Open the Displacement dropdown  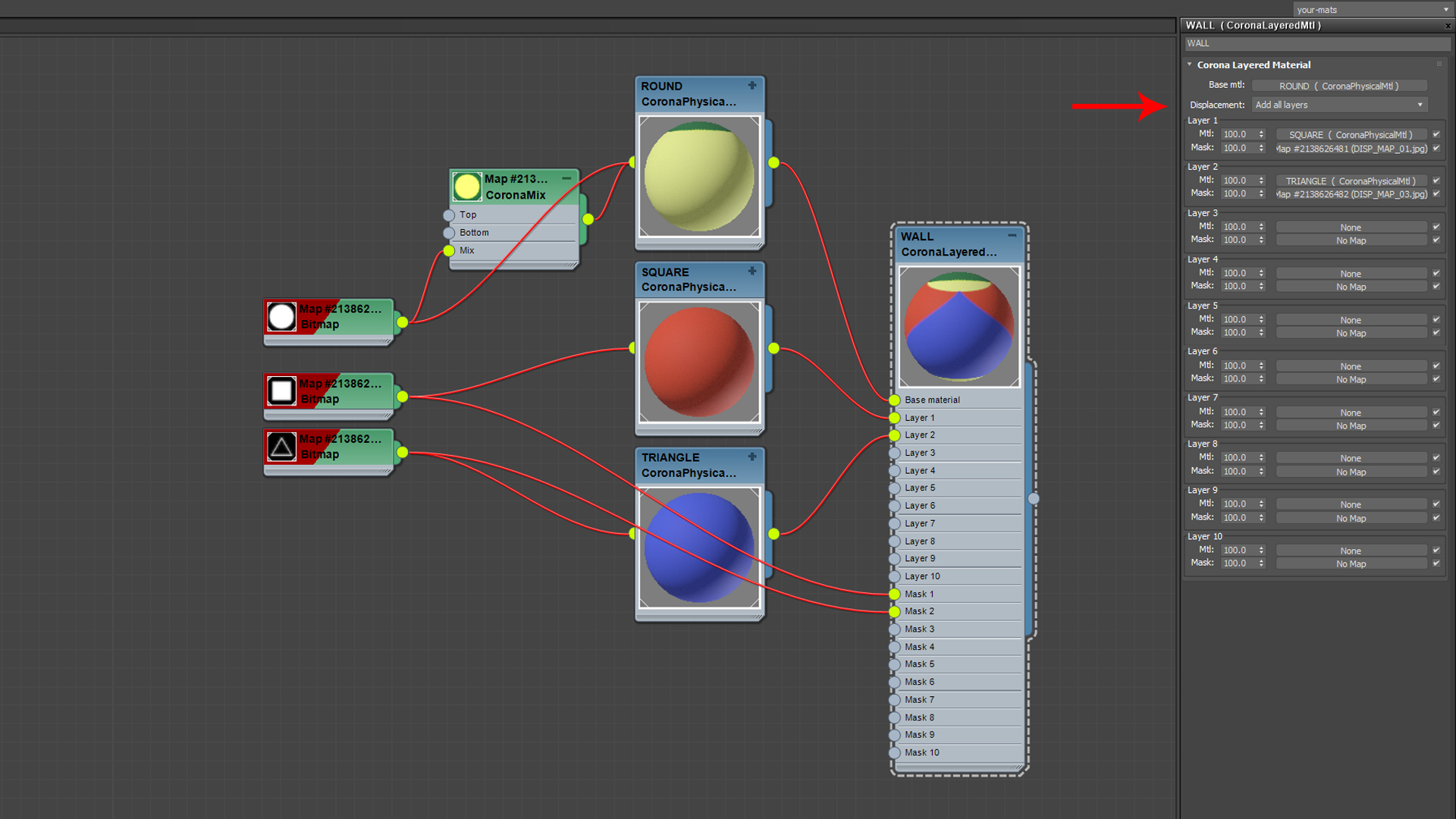coord(1339,105)
